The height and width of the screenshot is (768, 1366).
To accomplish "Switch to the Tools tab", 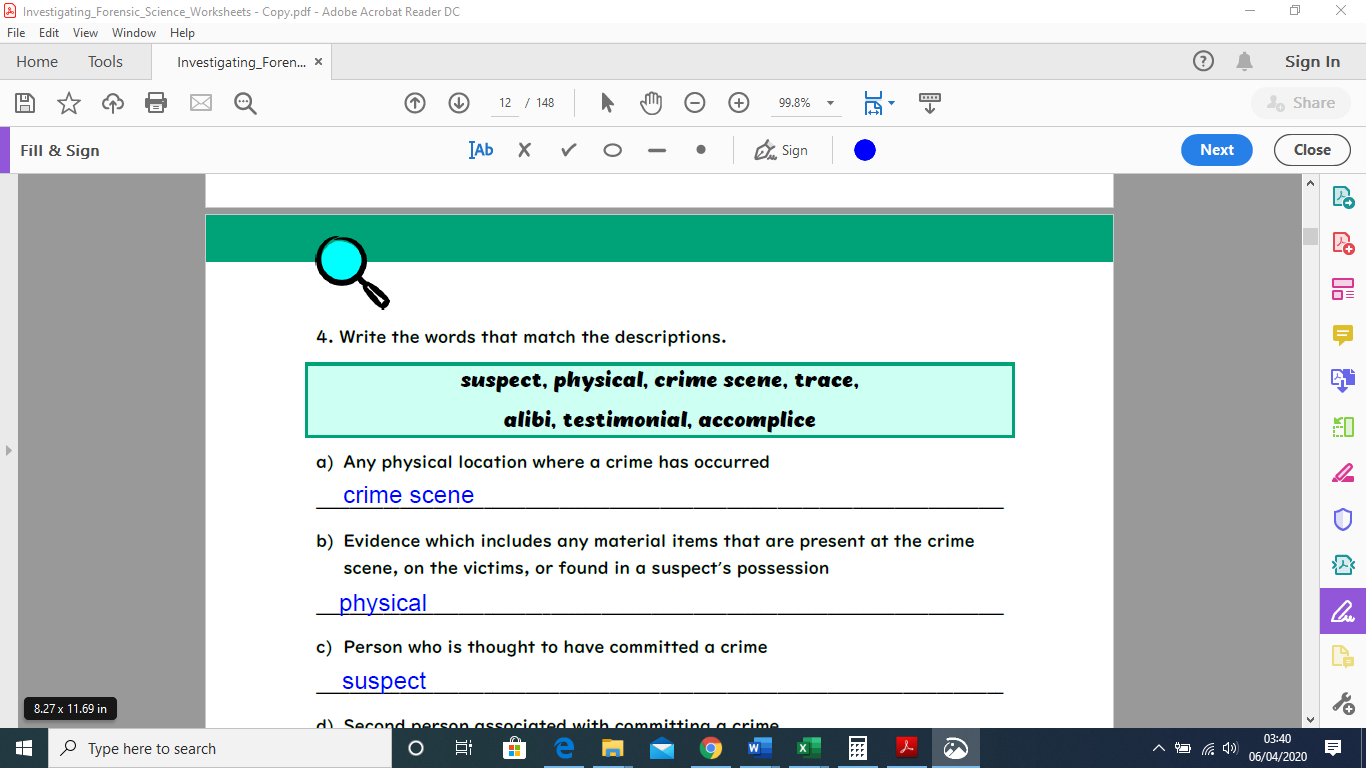I will click(105, 61).
